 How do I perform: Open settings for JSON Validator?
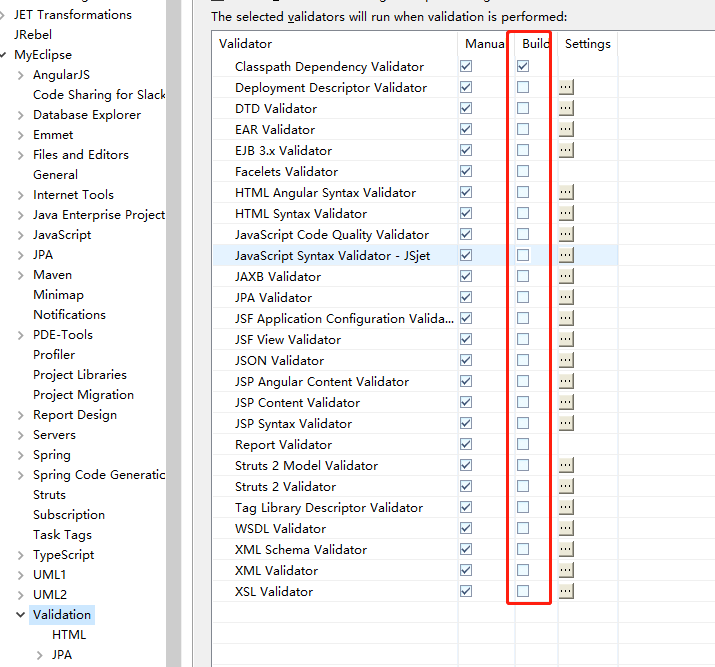[566, 360]
